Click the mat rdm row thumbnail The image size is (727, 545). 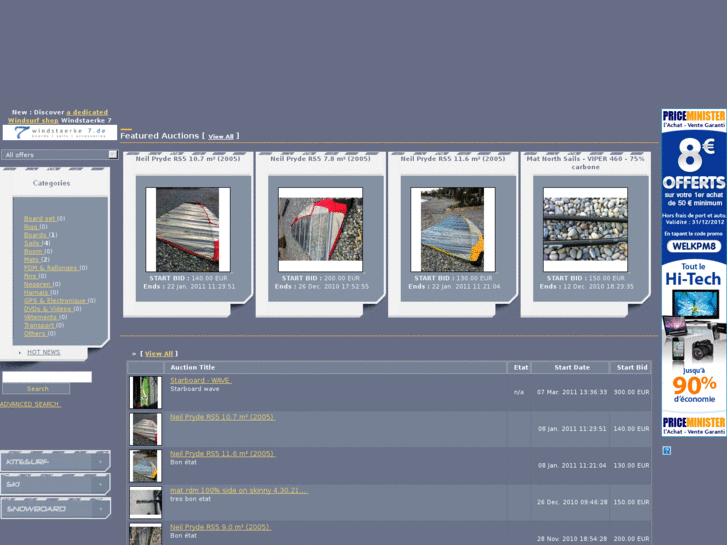click(x=146, y=502)
